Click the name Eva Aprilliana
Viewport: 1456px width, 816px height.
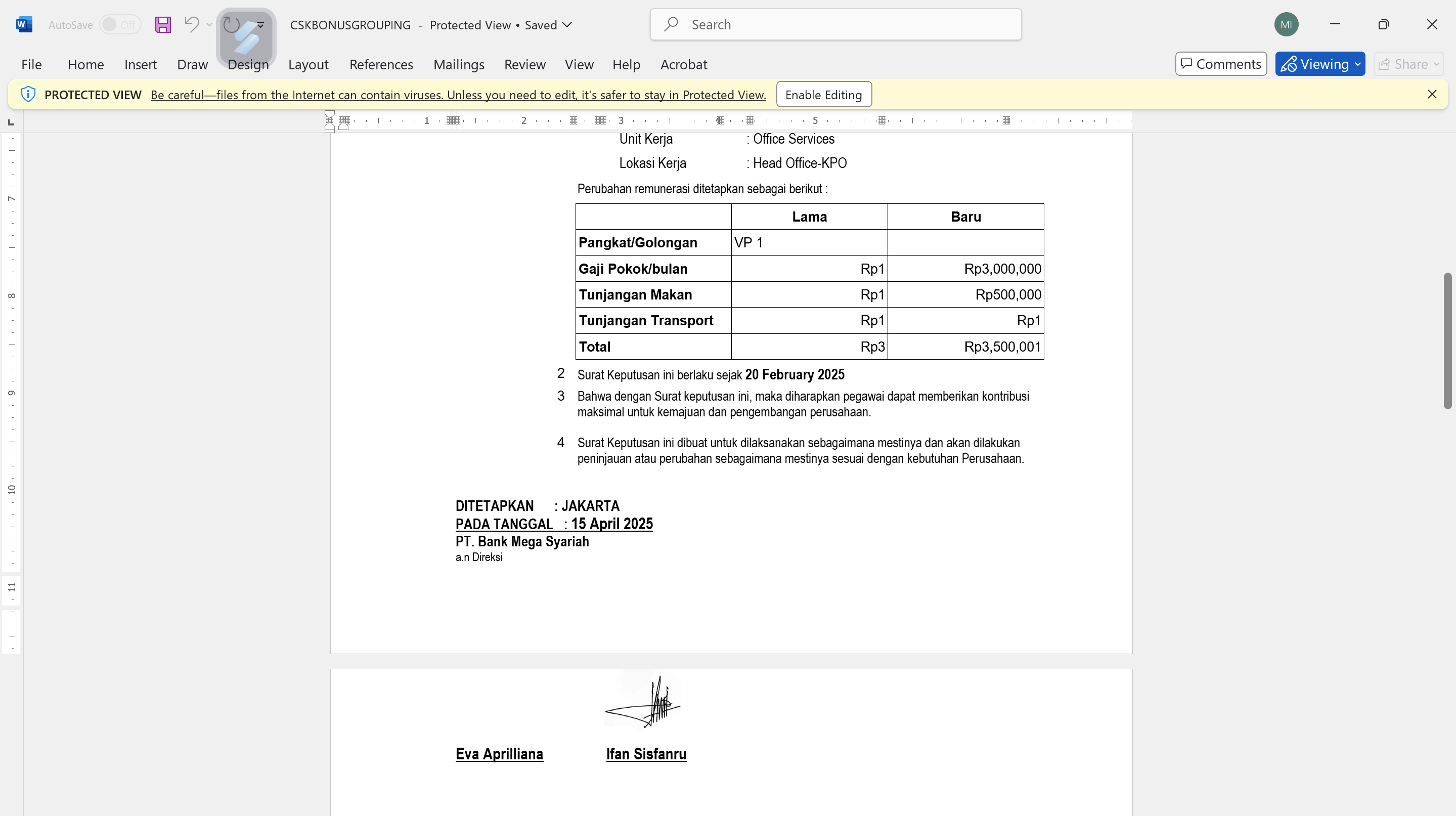(x=499, y=754)
